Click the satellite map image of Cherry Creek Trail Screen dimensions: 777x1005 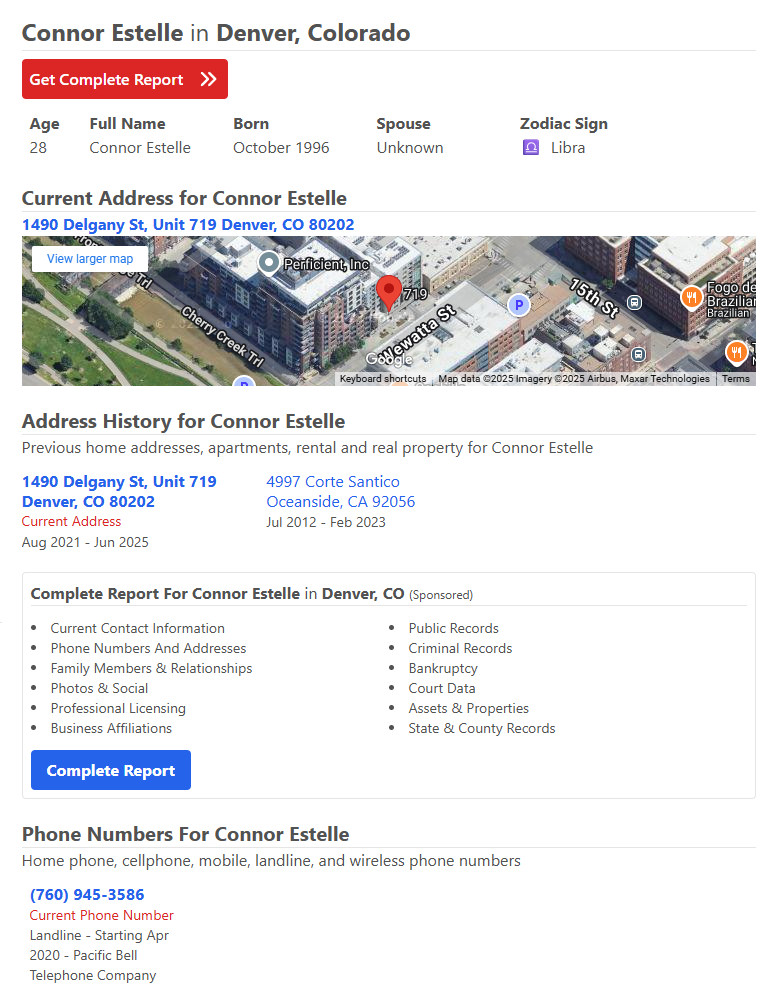click(x=388, y=311)
